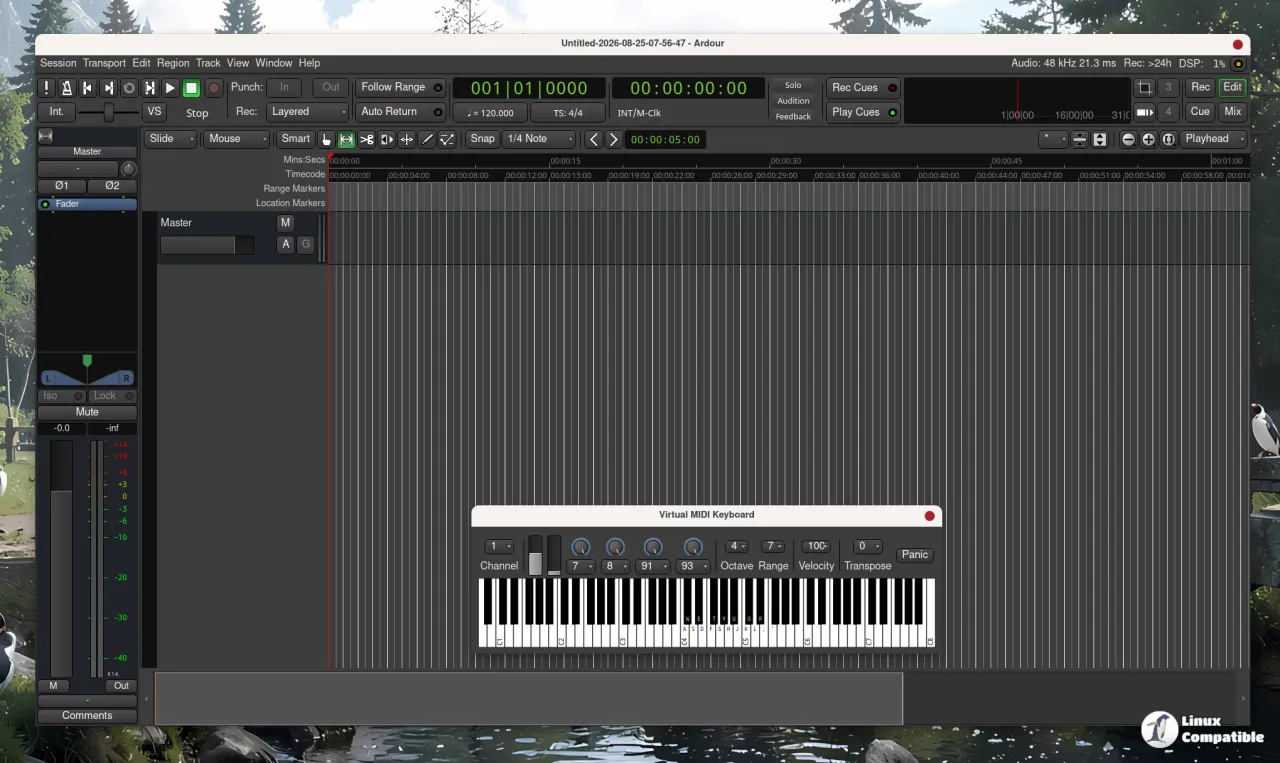Image resolution: width=1280 pixels, height=763 pixels.
Task: Click the Master track gain slider
Action: pos(207,245)
